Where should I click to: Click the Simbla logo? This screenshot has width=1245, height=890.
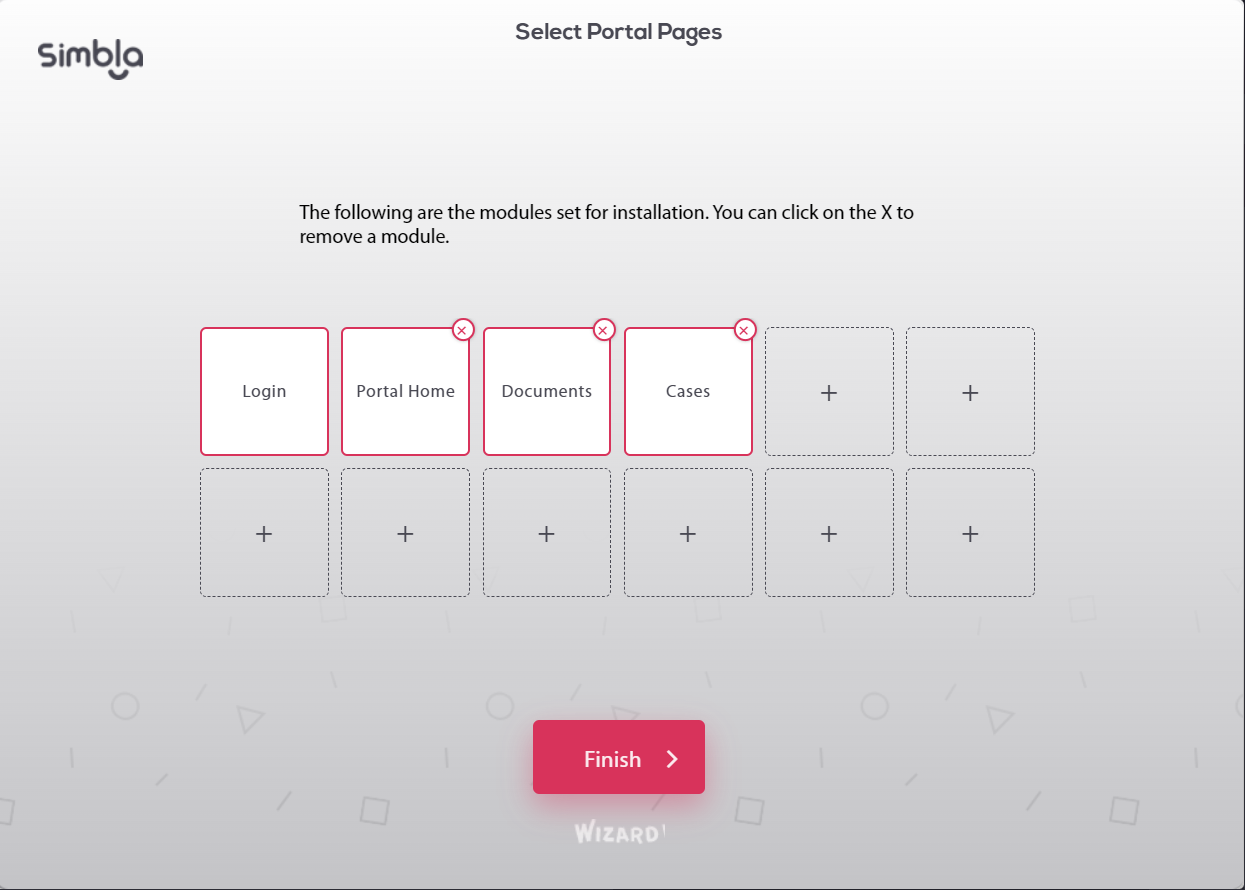pos(91,59)
